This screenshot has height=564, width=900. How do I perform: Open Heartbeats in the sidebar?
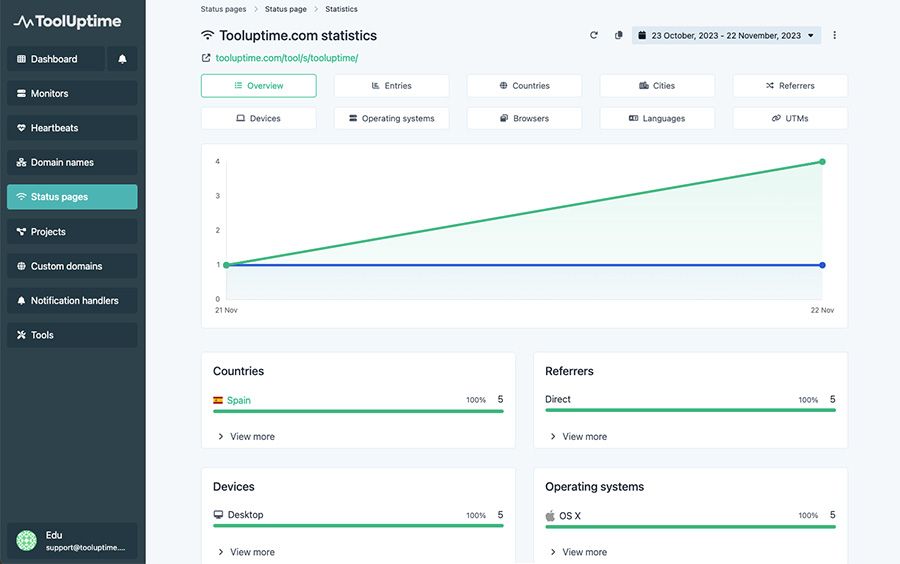point(72,128)
